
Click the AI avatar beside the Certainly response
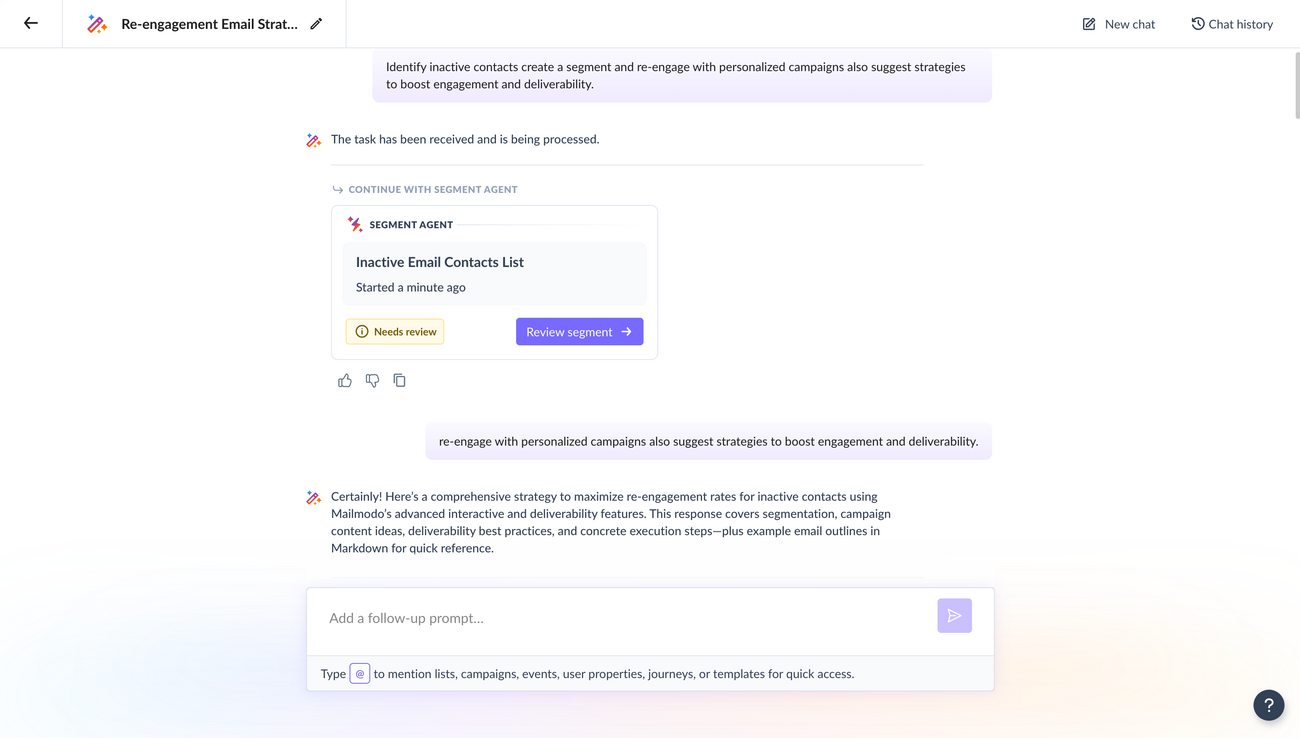click(x=313, y=497)
